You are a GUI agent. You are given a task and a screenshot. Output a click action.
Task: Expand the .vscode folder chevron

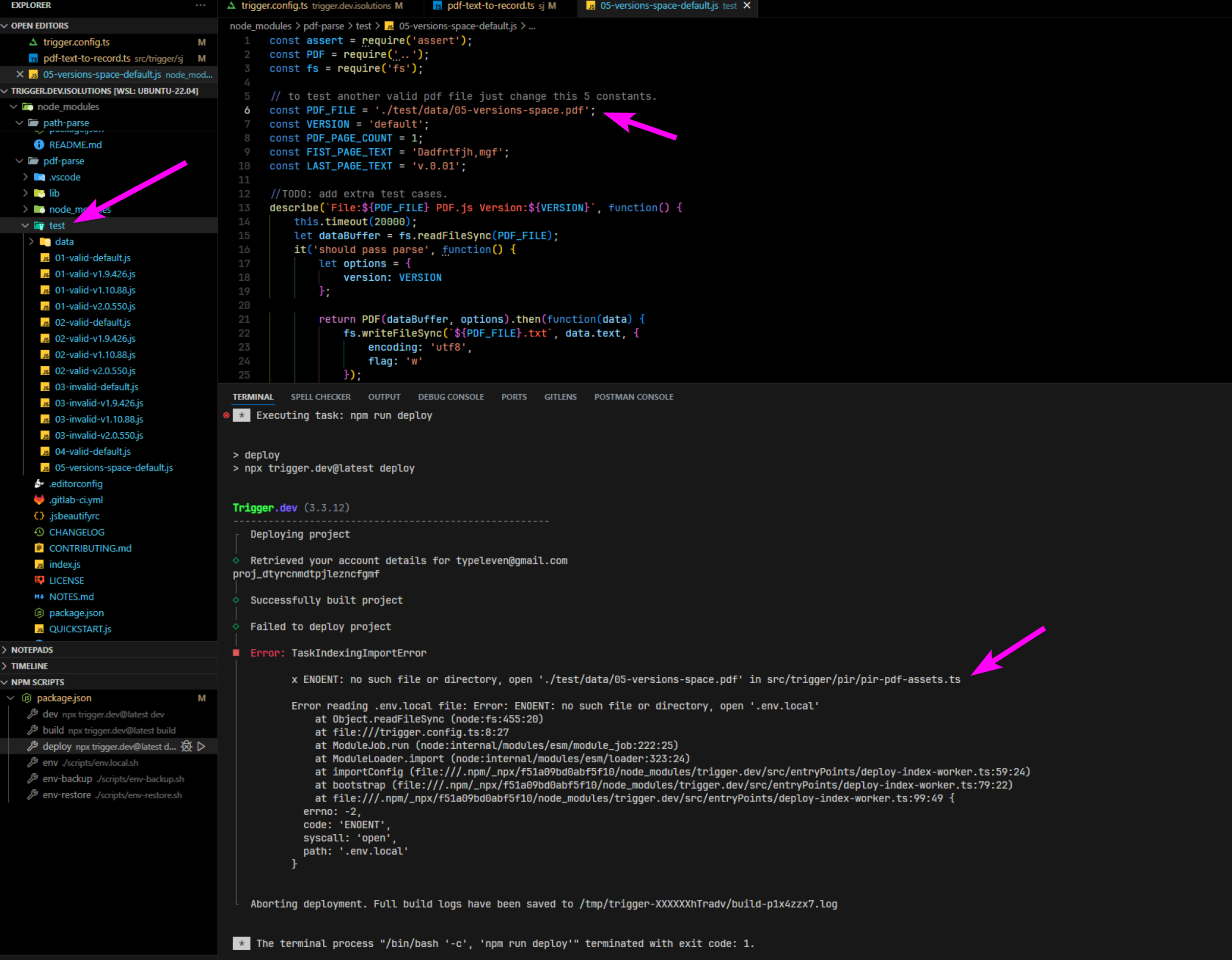(25, 177)
